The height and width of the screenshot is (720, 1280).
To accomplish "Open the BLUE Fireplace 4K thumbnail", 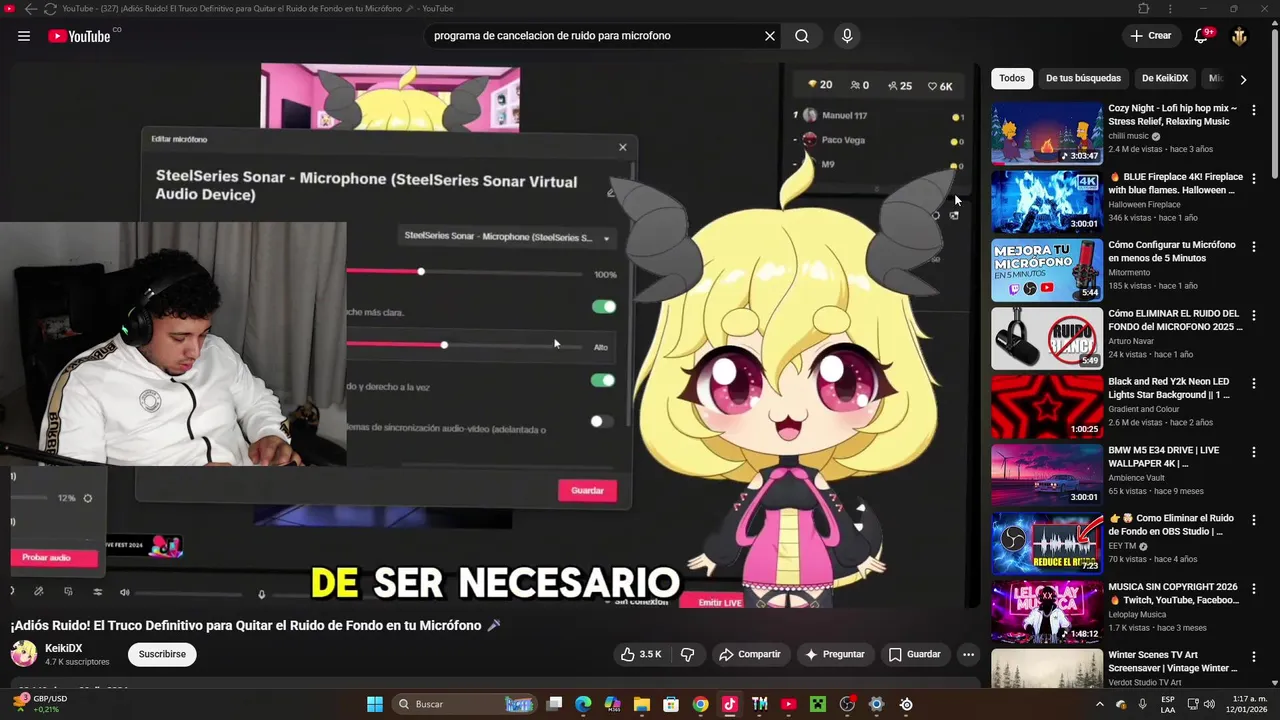I will pos(1047,201).
